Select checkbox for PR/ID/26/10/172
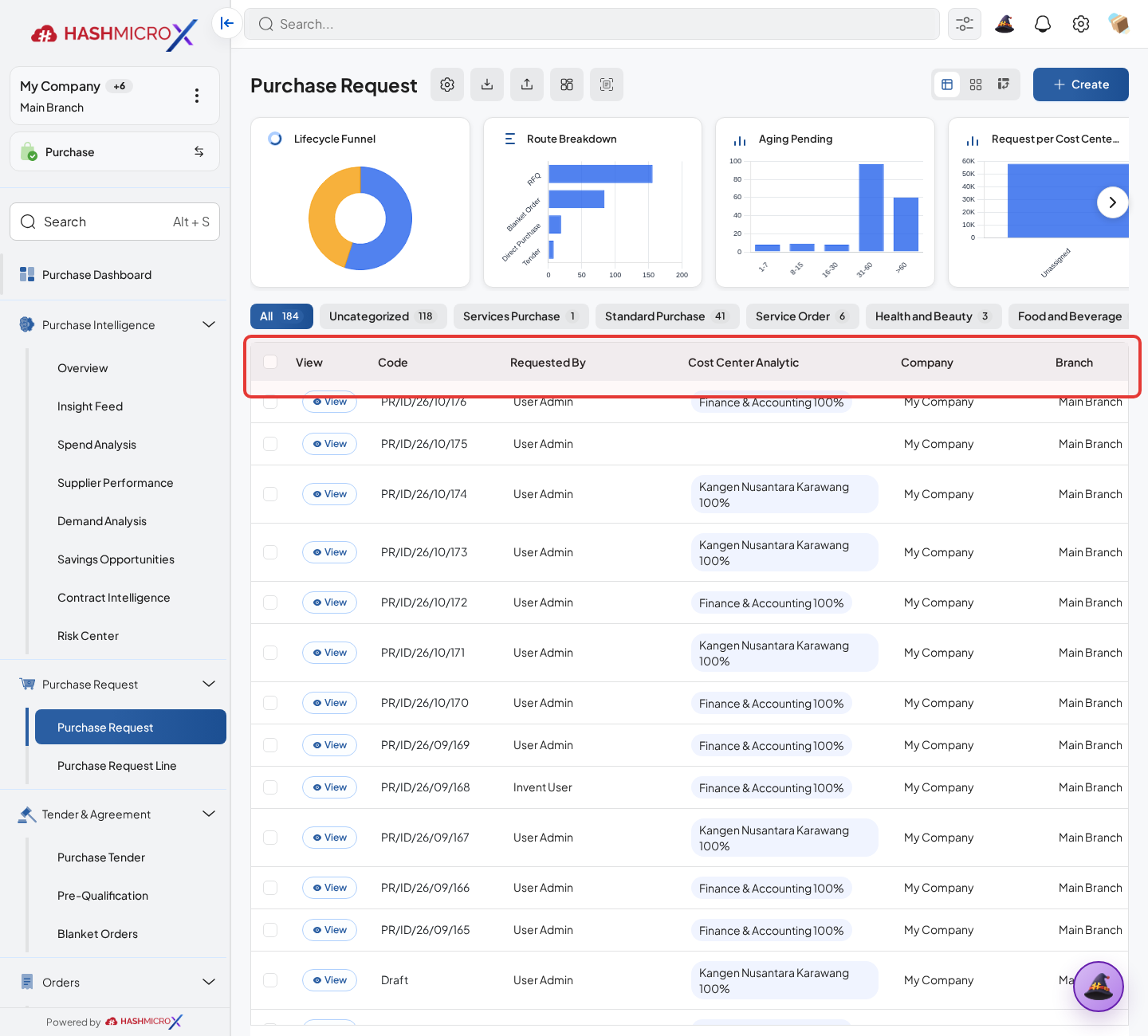The width and height of the screenshot is (1148, 1036). click(x=270, y=602)
